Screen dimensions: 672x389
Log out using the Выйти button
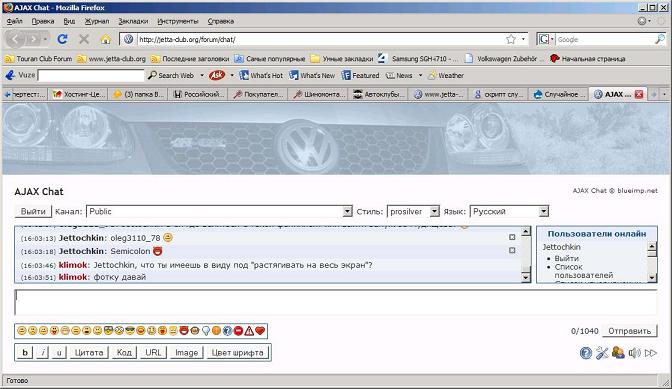click(33, 211)
